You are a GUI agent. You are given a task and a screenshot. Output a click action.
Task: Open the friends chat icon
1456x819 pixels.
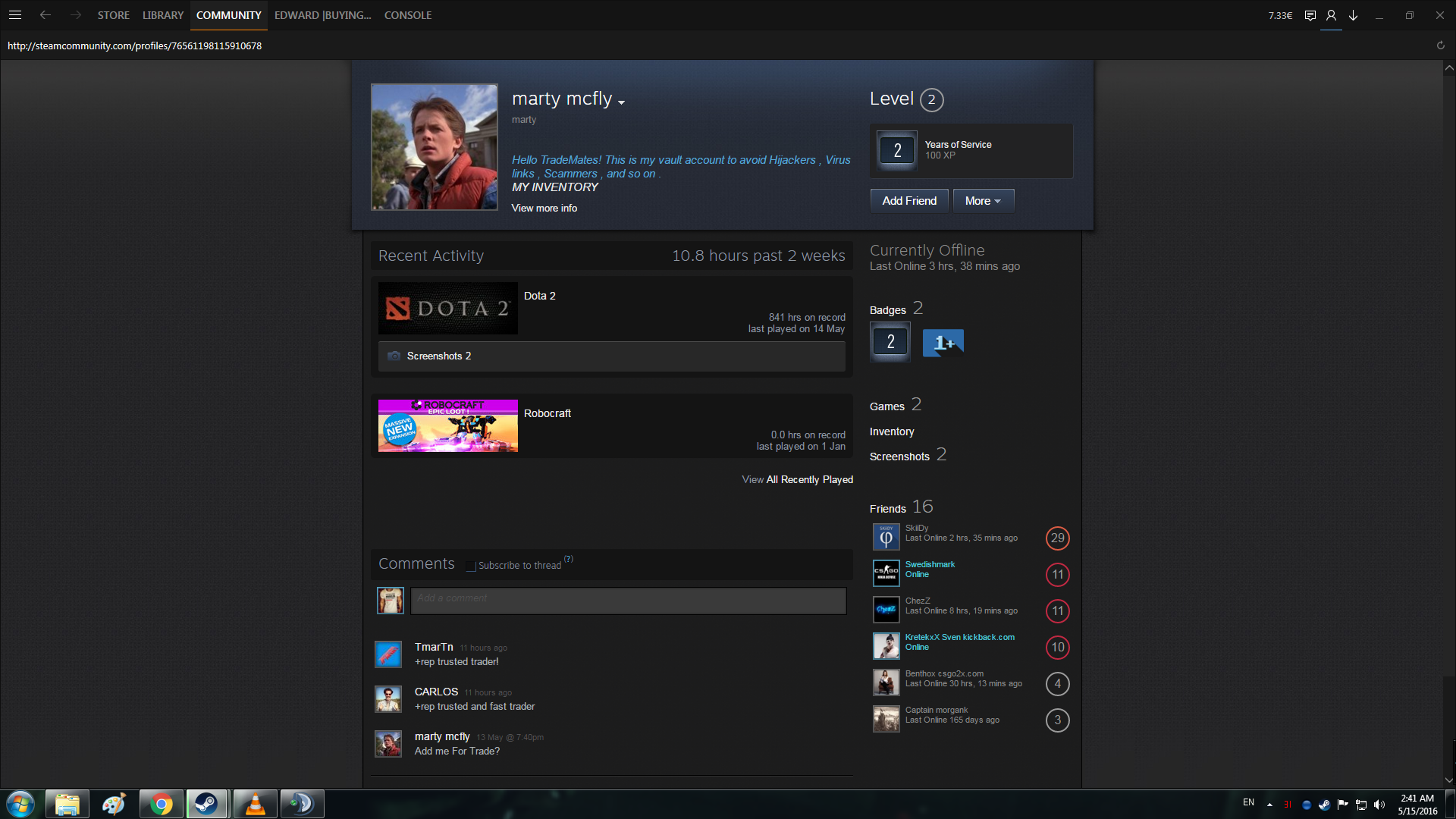1310,15
